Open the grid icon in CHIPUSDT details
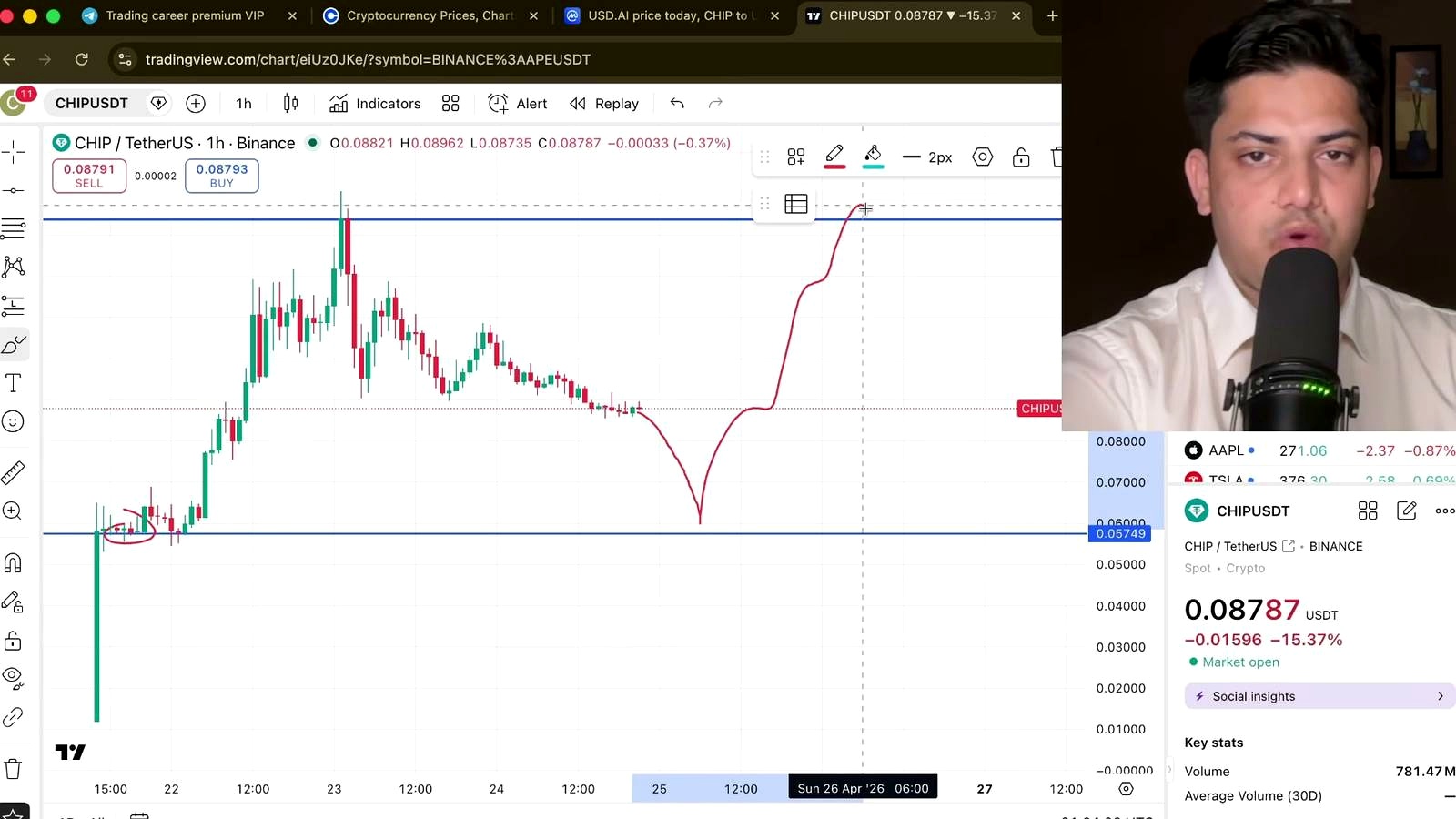Image resolution: width=1456 pixels, height=819 pixels. (1368, 511)
